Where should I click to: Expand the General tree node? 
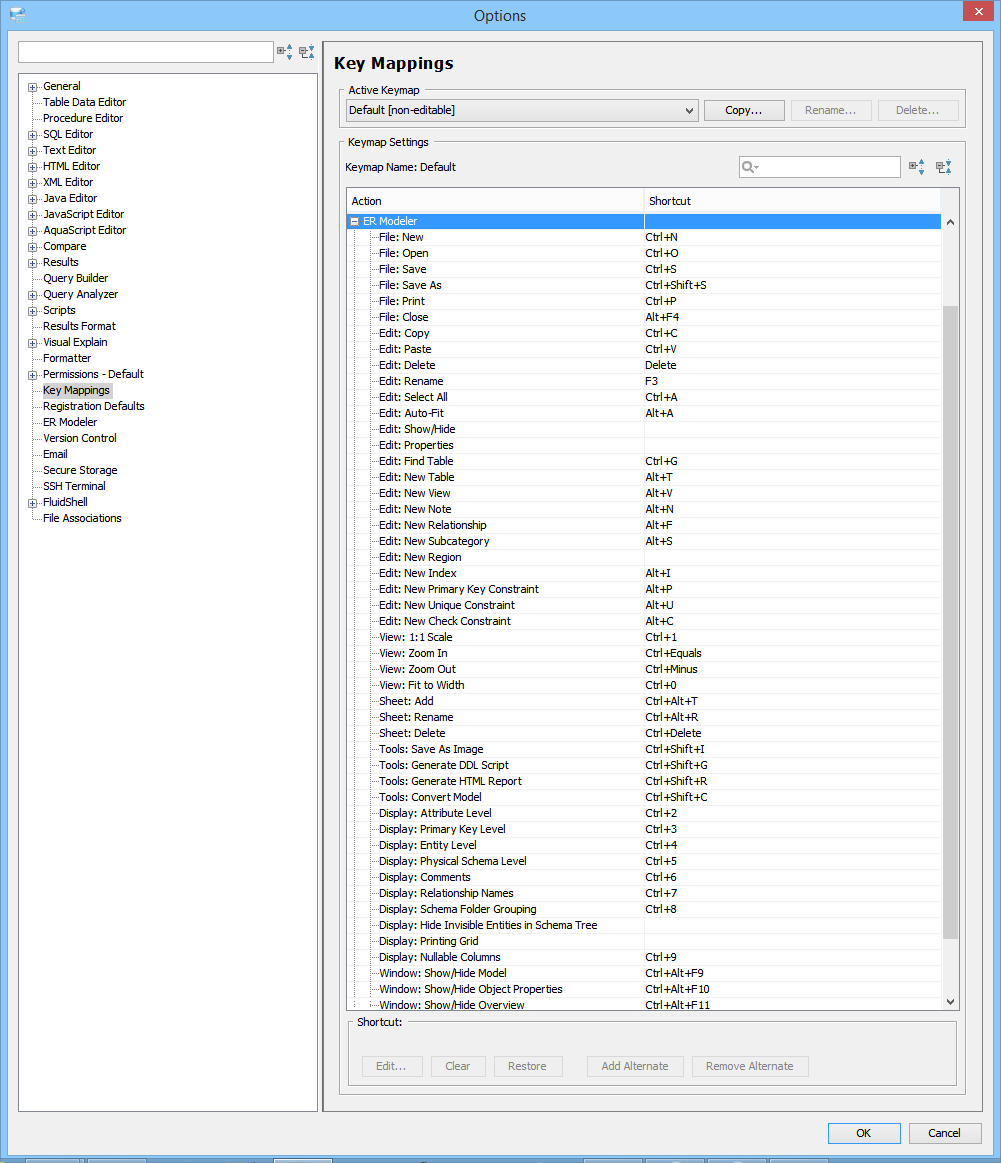pos(33,87)
